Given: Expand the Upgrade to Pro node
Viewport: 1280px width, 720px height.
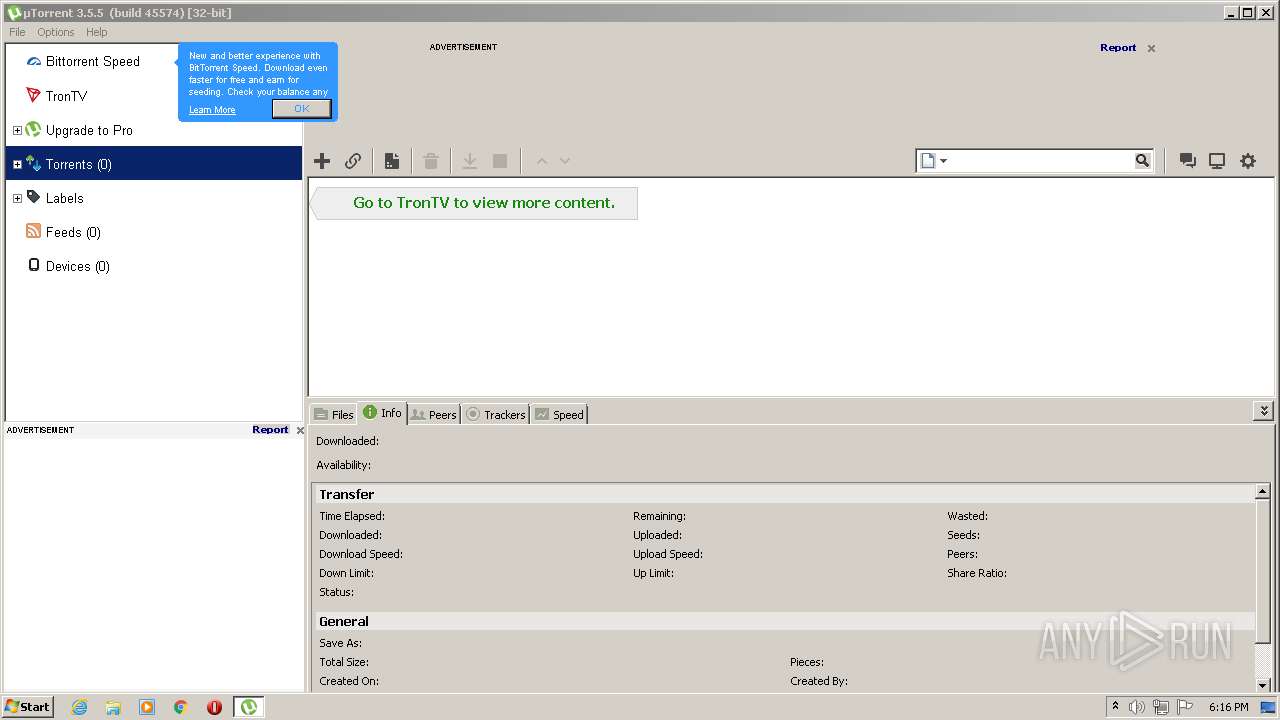Looking at the screenshot, I should 17,130.
